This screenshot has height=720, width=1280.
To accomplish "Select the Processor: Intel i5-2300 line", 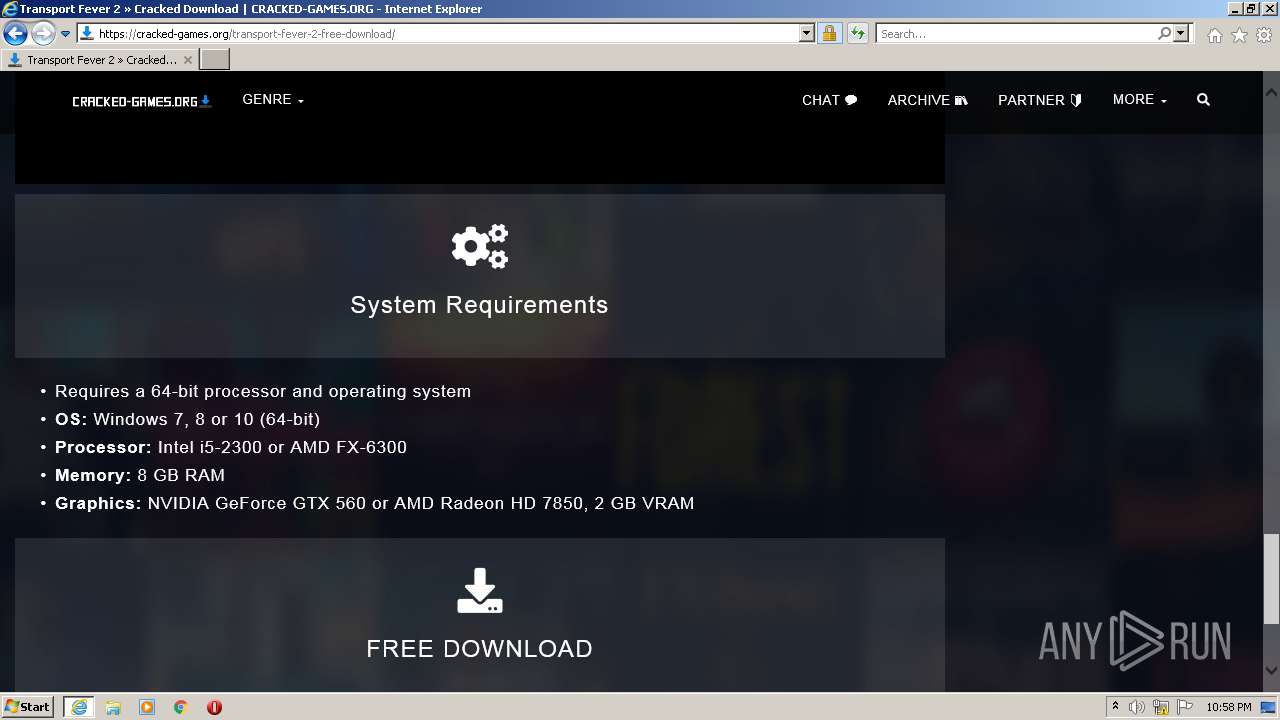I will pos(231,447).
